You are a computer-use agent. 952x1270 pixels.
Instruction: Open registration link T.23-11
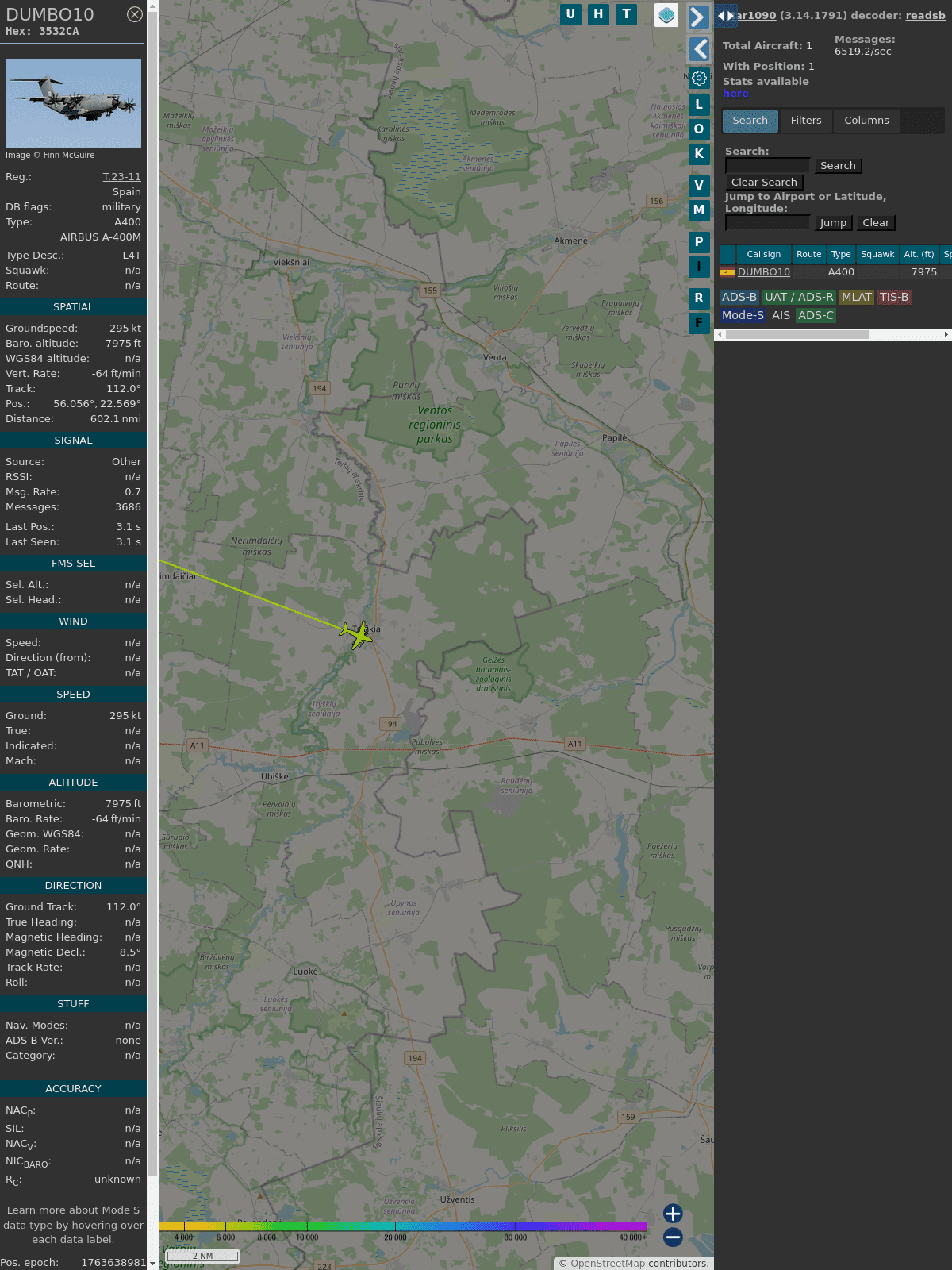[121, 177]
